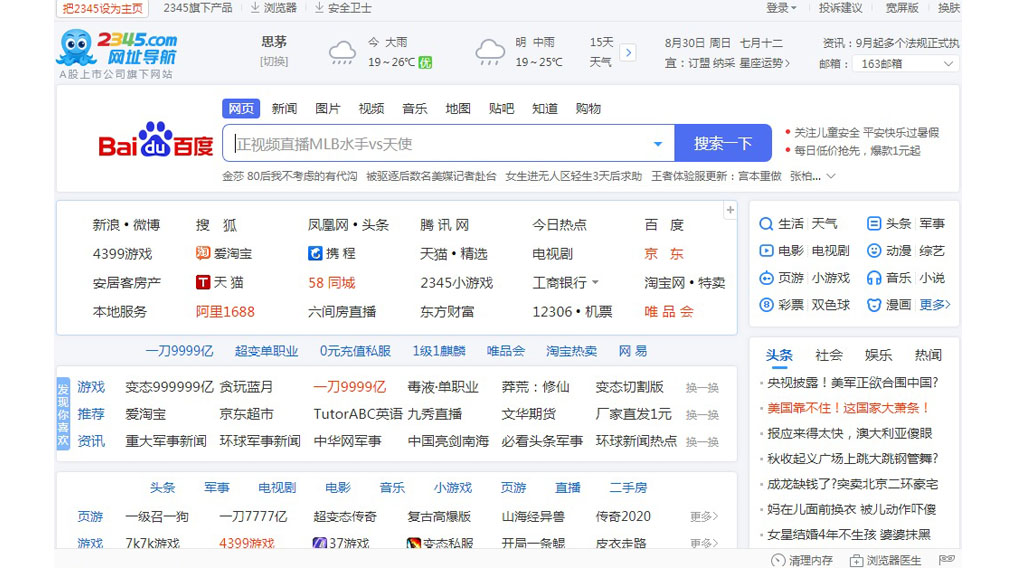Click the 切换 city switch link

coord(274,61)
